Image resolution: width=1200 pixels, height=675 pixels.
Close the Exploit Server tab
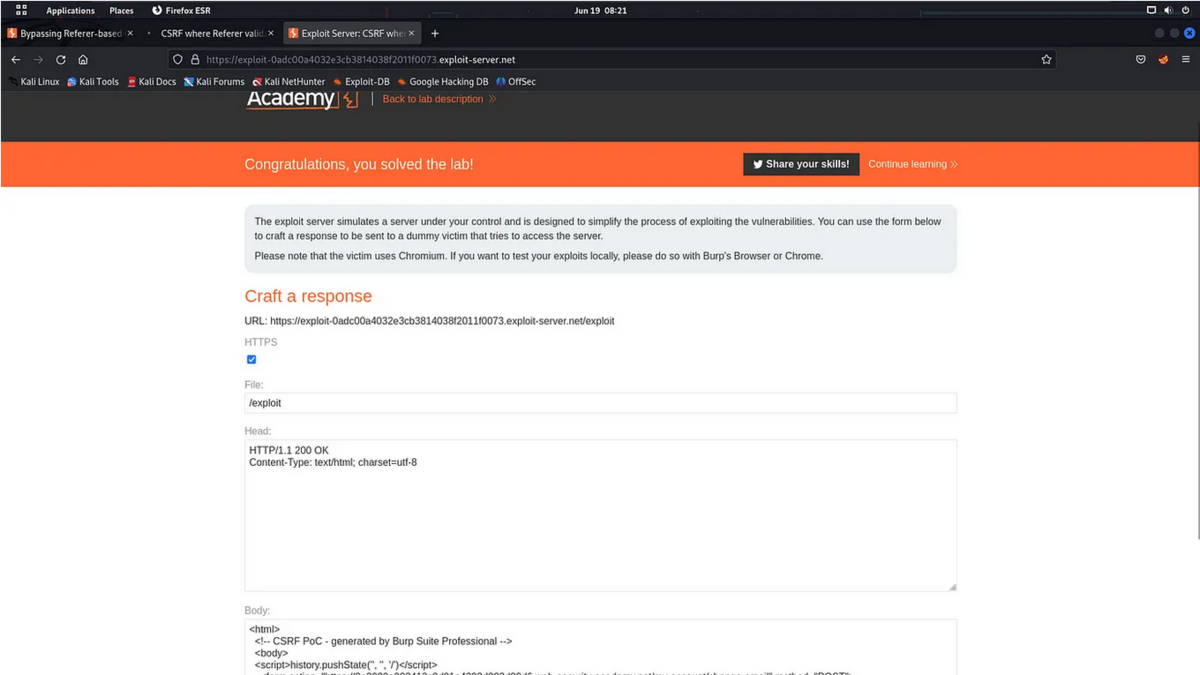pyautogui.click(x=411, y=33)
